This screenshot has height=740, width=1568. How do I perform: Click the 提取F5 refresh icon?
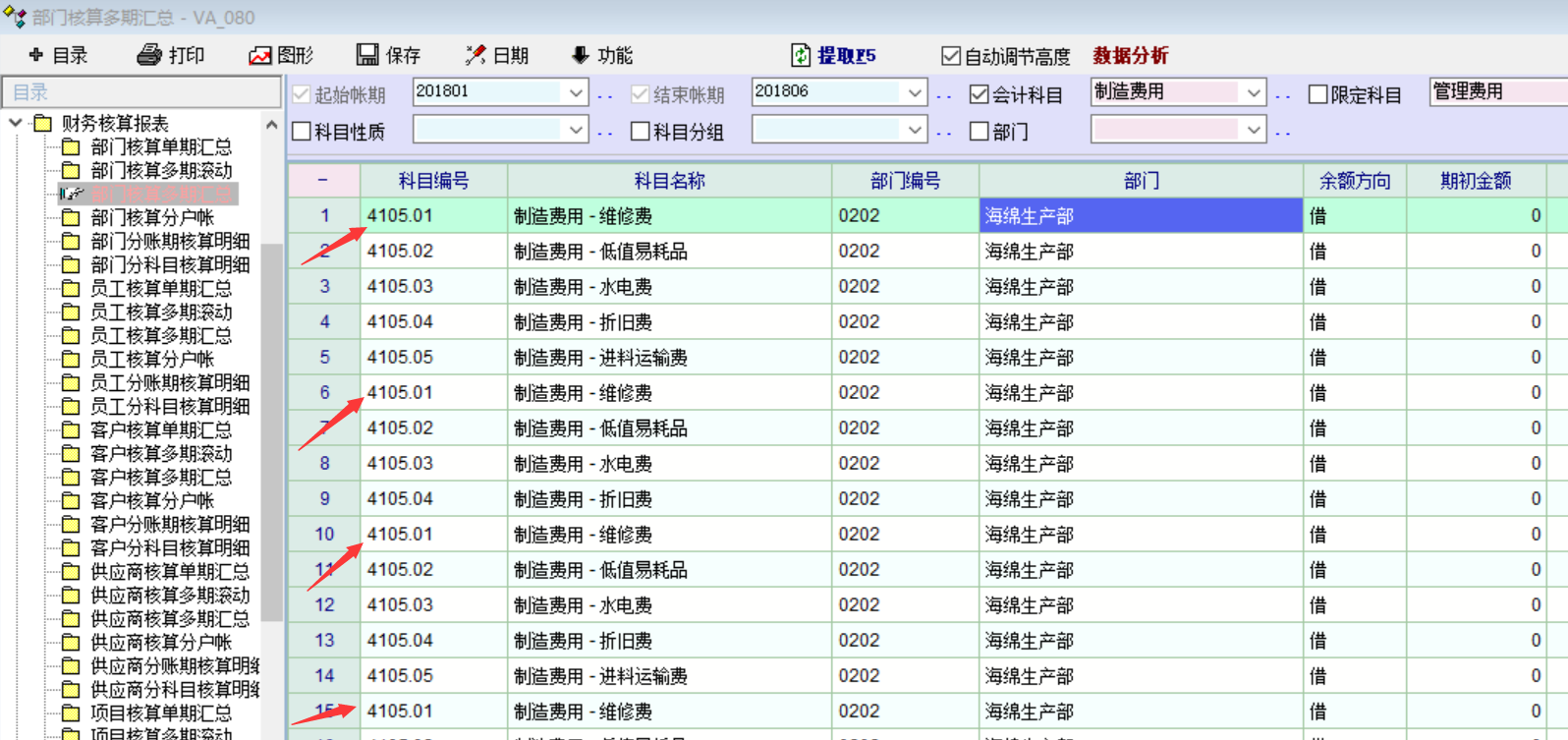pos(802,55)
